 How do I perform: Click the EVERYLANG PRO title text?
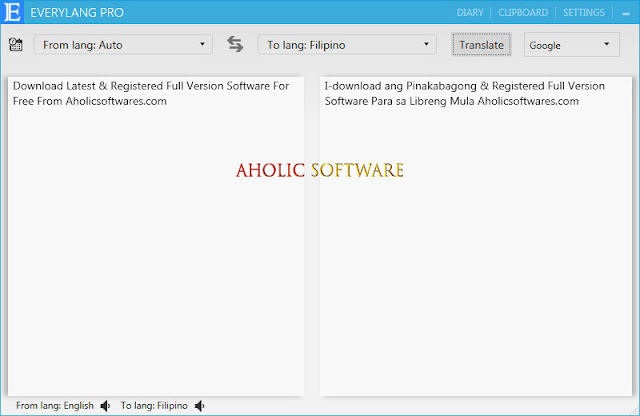(77, 13)
